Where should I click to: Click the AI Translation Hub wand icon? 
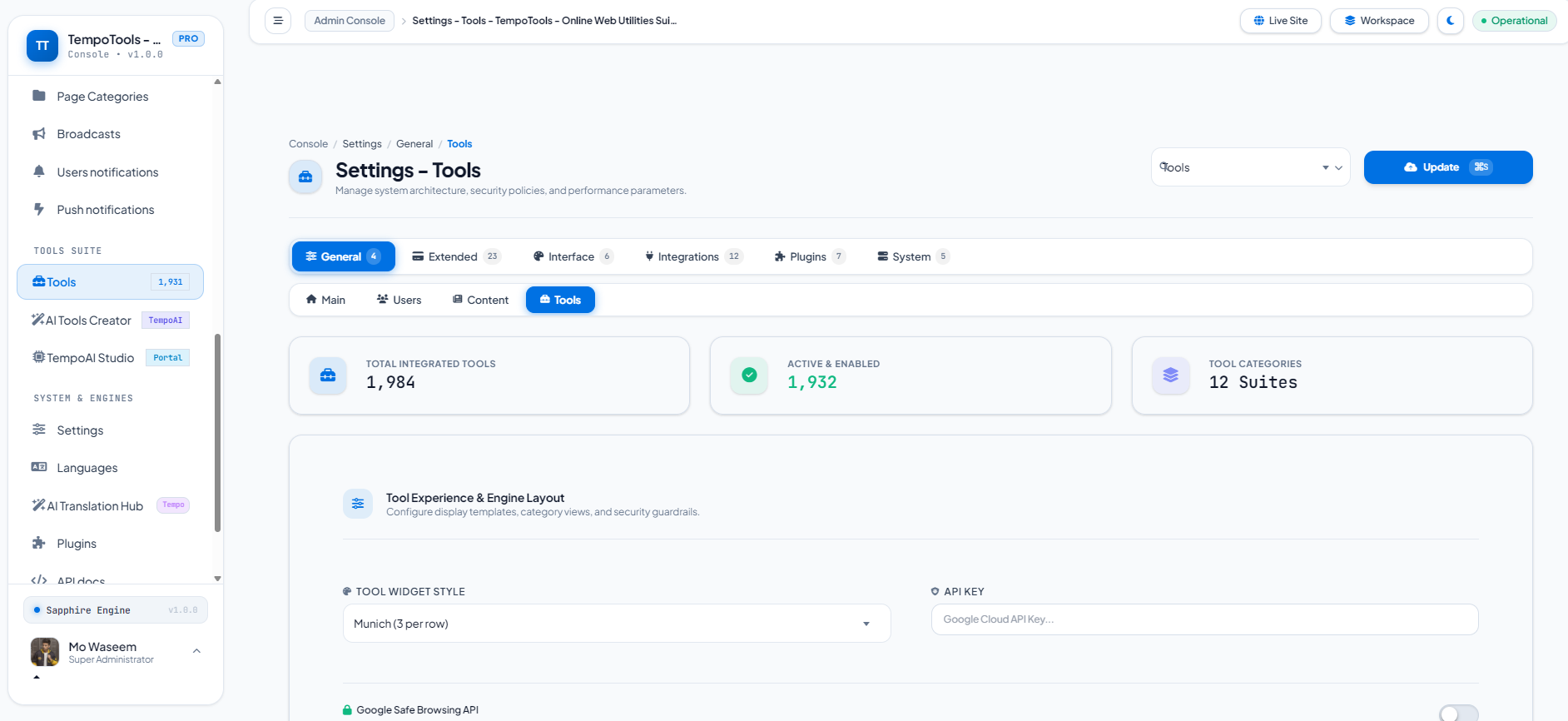(38, 505)
